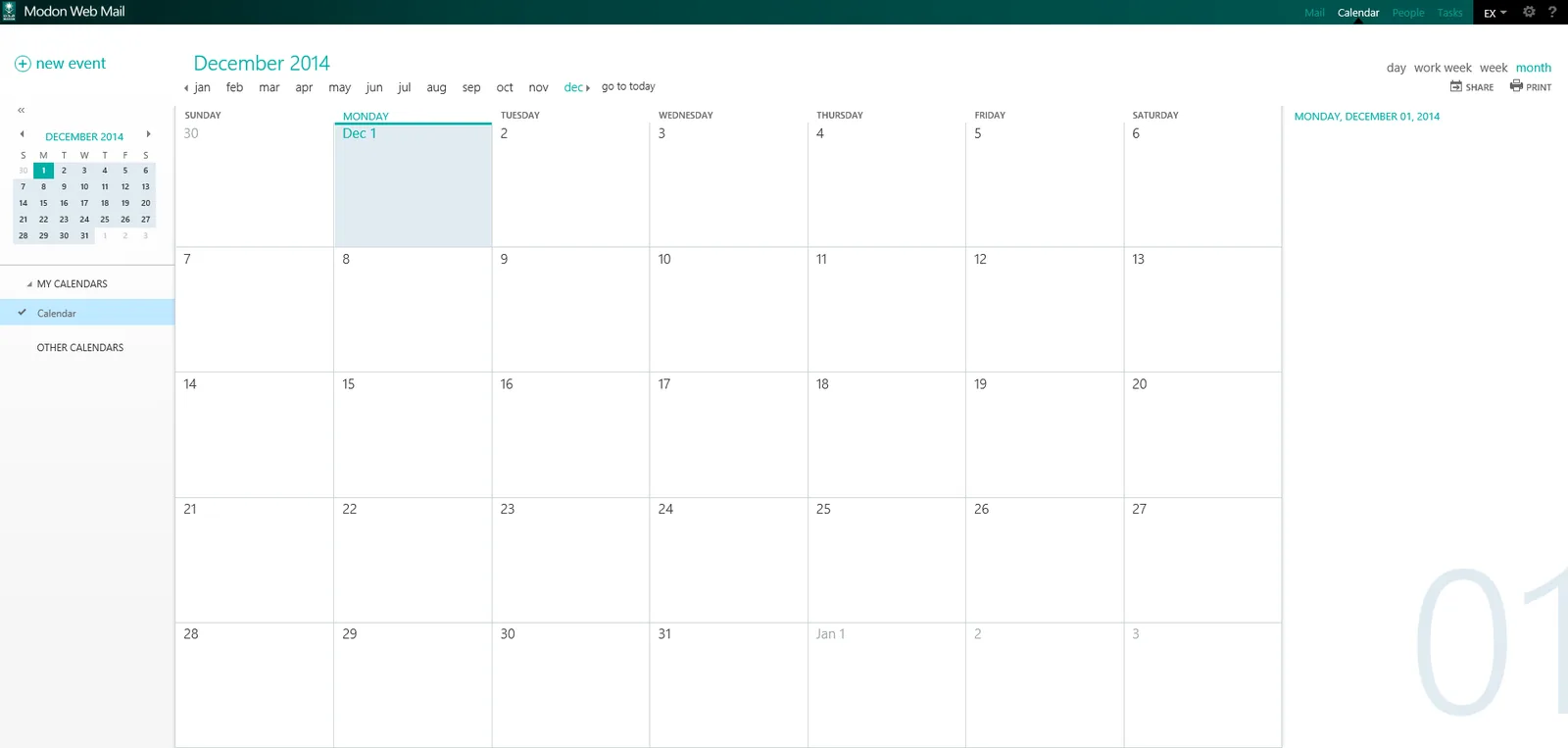
Task: Uncheck the Calendar entry under My Calendars
Action: click(22, 313)
